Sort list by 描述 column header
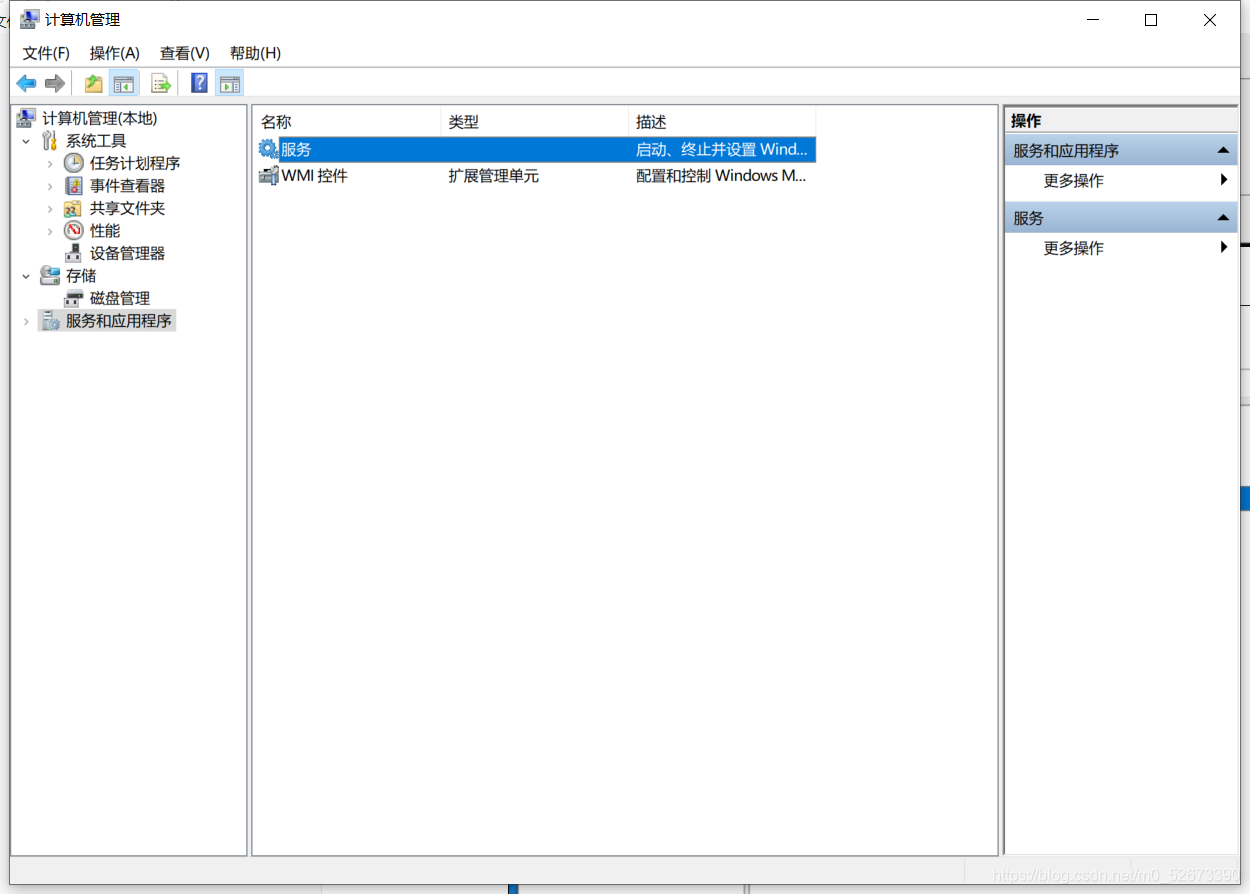 722,122
